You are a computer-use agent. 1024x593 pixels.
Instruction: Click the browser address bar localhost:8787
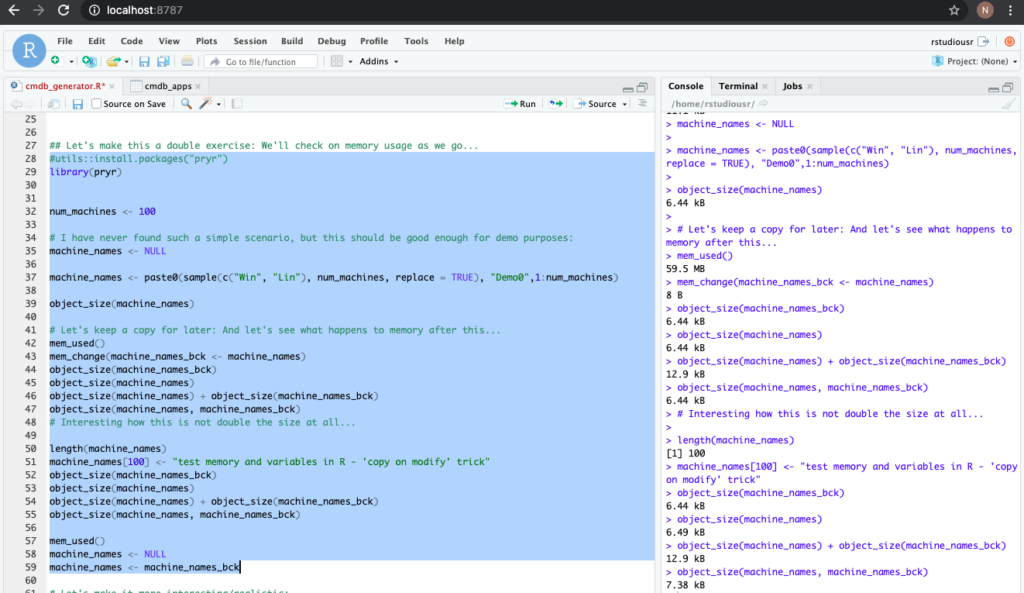[x=144, y=10]
